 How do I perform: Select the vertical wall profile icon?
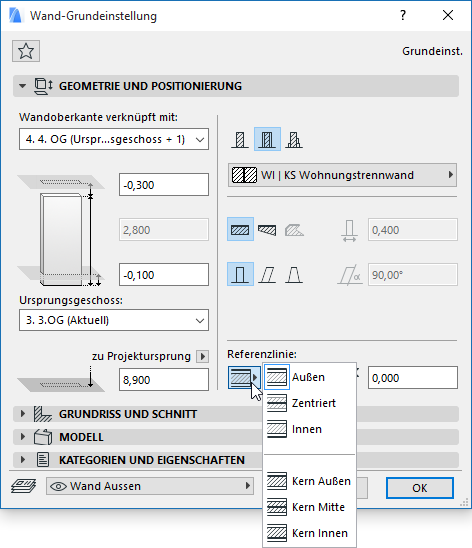(x=240, y=274)
